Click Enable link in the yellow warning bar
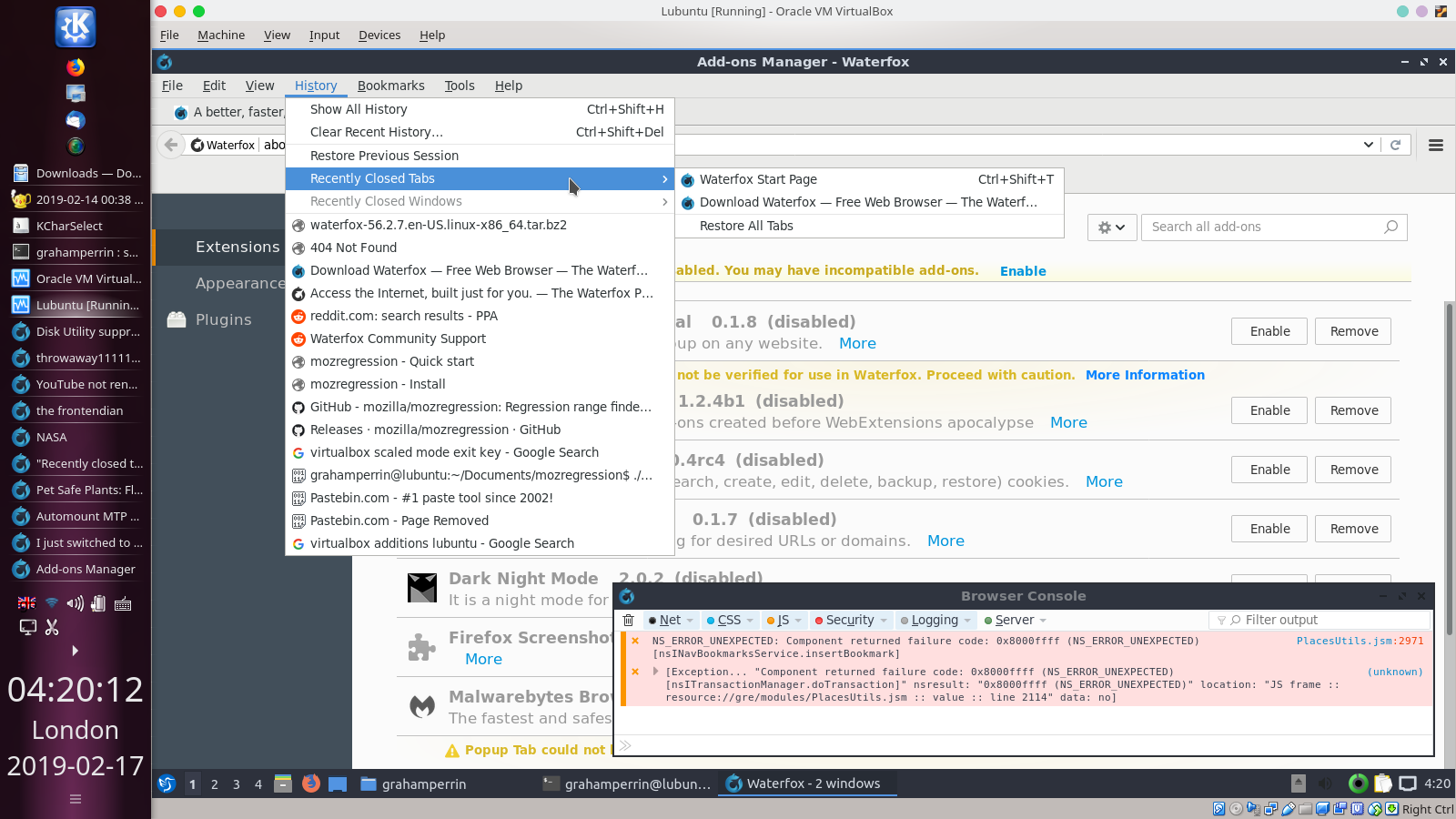 [1023, 271]
